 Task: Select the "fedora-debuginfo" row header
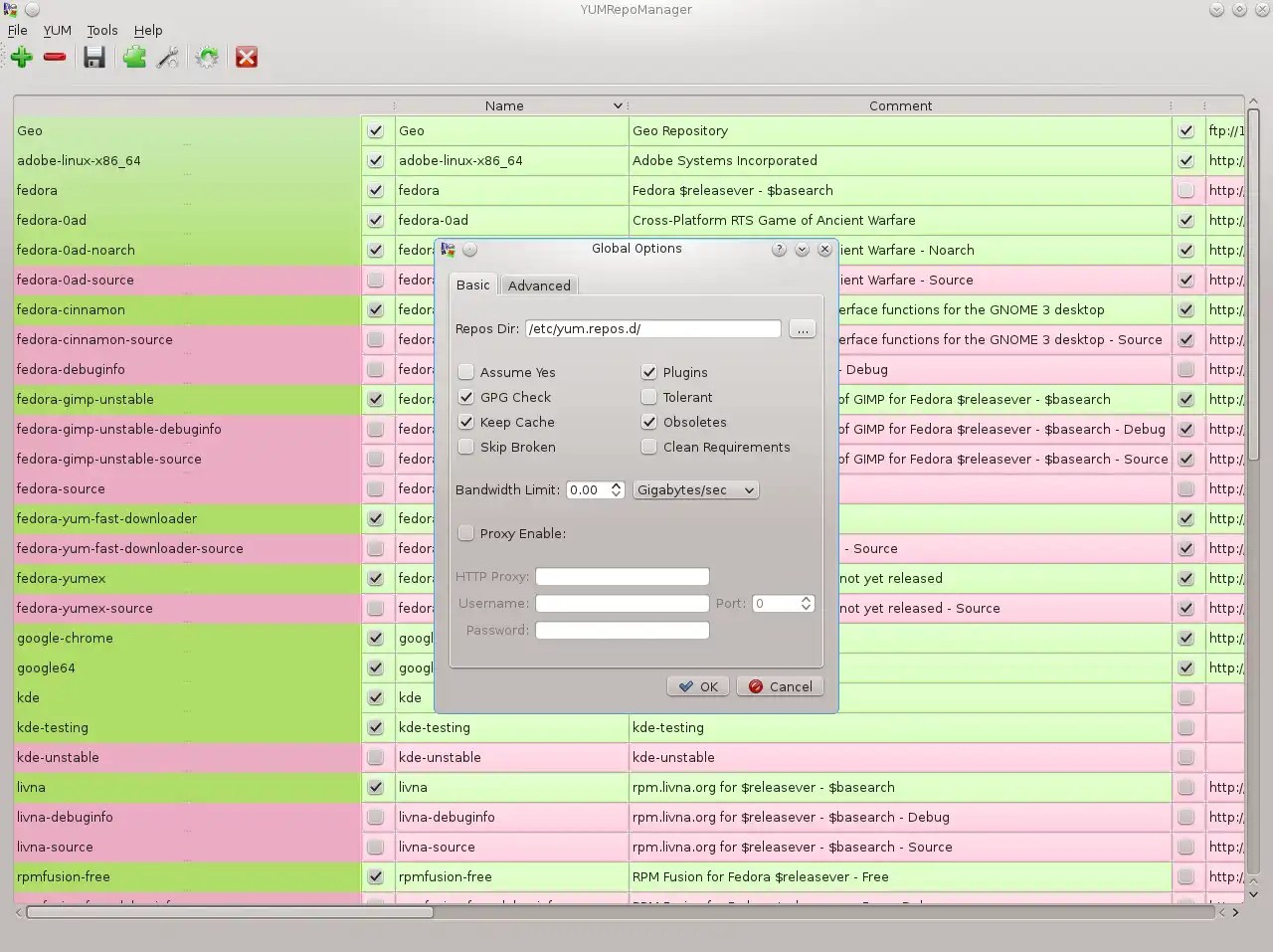click(x=187, y=369)
